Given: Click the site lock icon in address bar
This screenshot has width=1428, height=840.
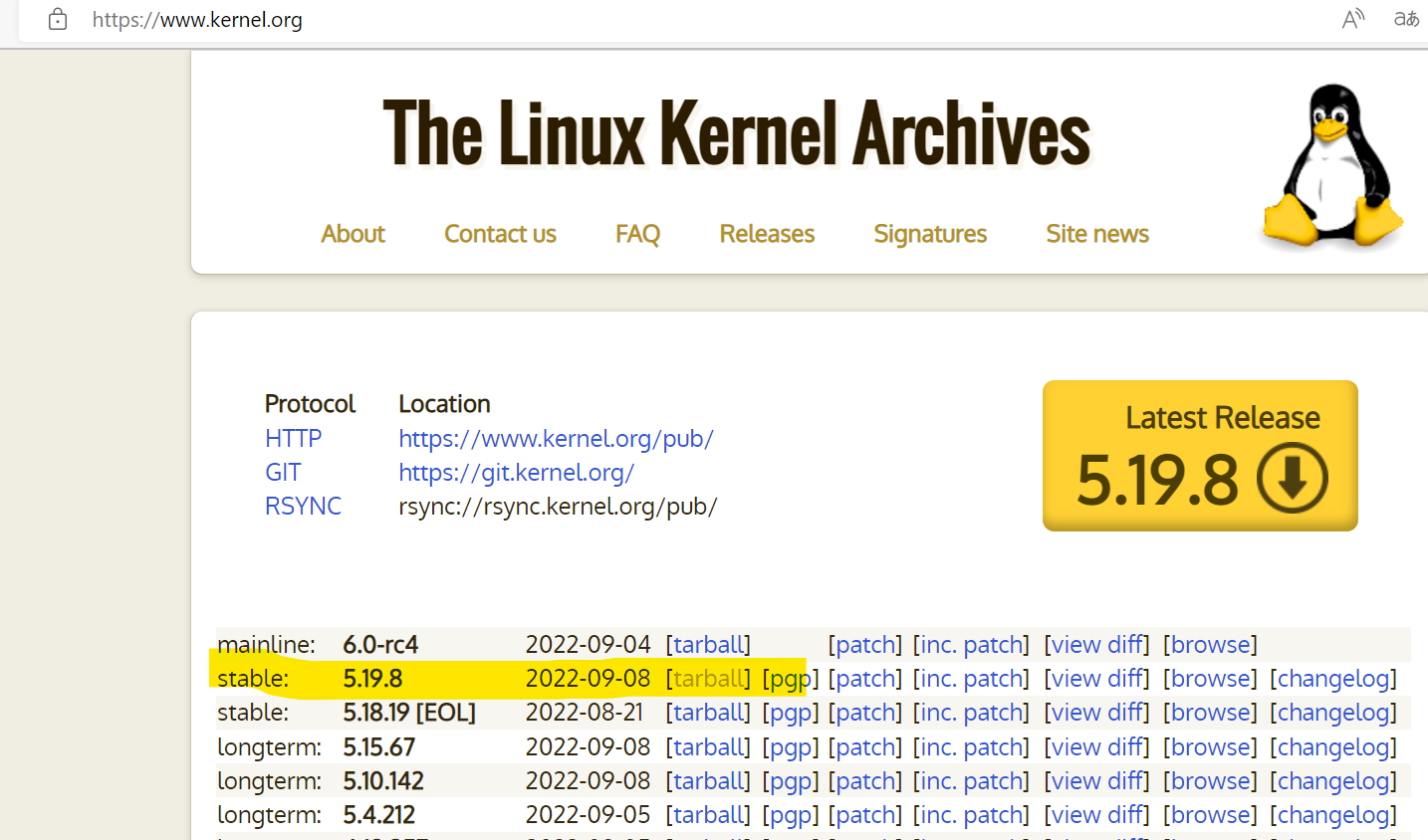Looking at the screenshot, I should point(58,19).
